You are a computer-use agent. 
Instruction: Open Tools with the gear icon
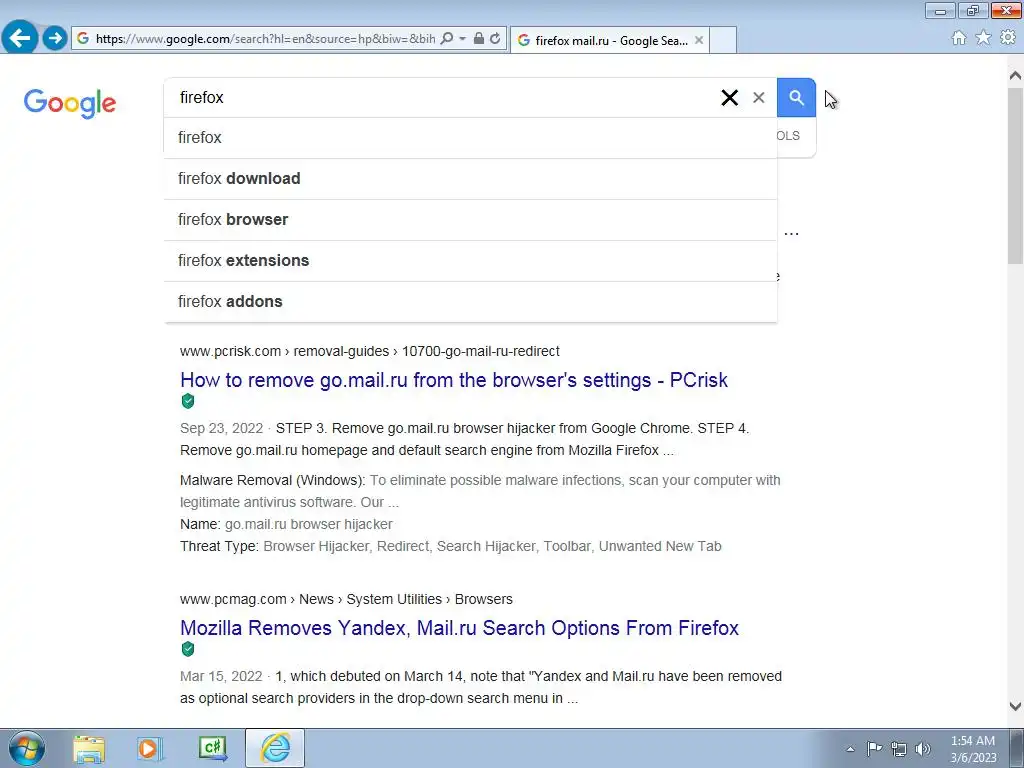1008,38
